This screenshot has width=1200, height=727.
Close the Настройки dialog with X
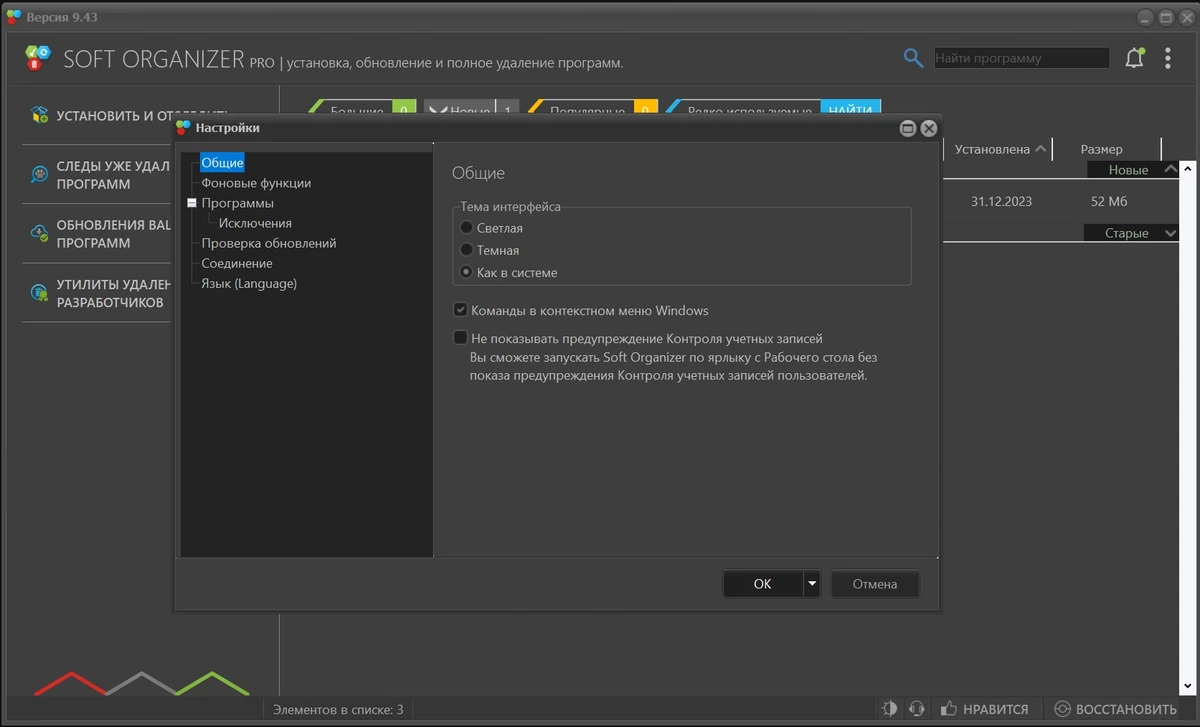(929, 128)
